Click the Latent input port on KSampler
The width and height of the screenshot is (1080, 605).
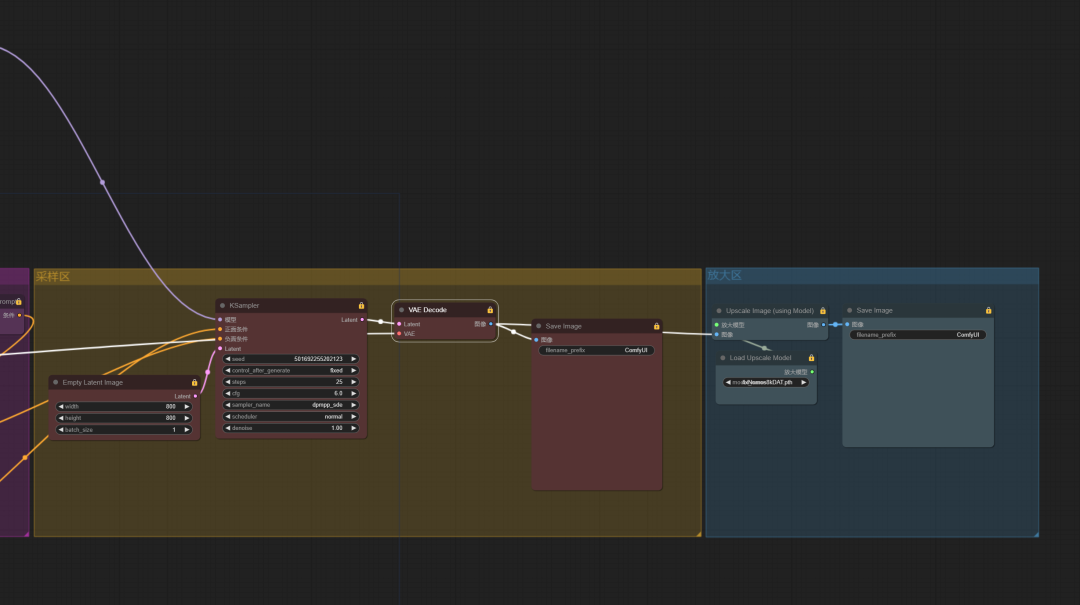(220, 349)
